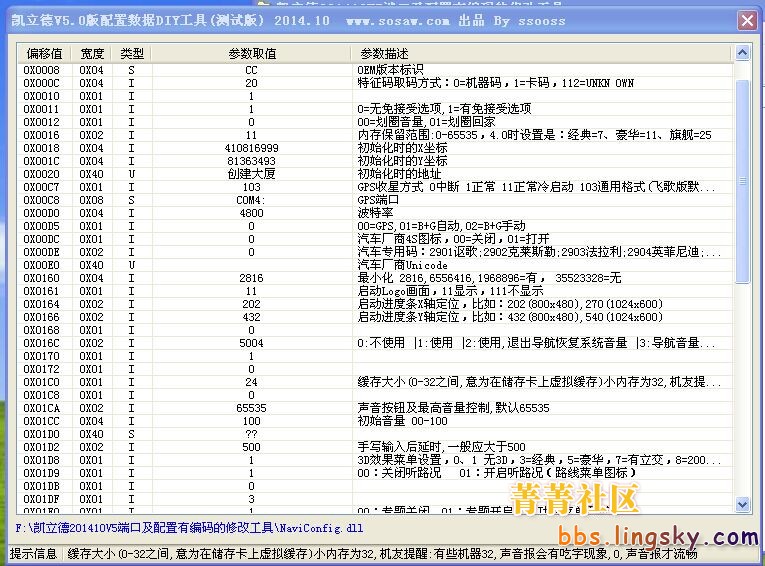Click the initial X coordinate value 410816999
This screenshot has width=765, height=566.
click(x=251, y=147)
